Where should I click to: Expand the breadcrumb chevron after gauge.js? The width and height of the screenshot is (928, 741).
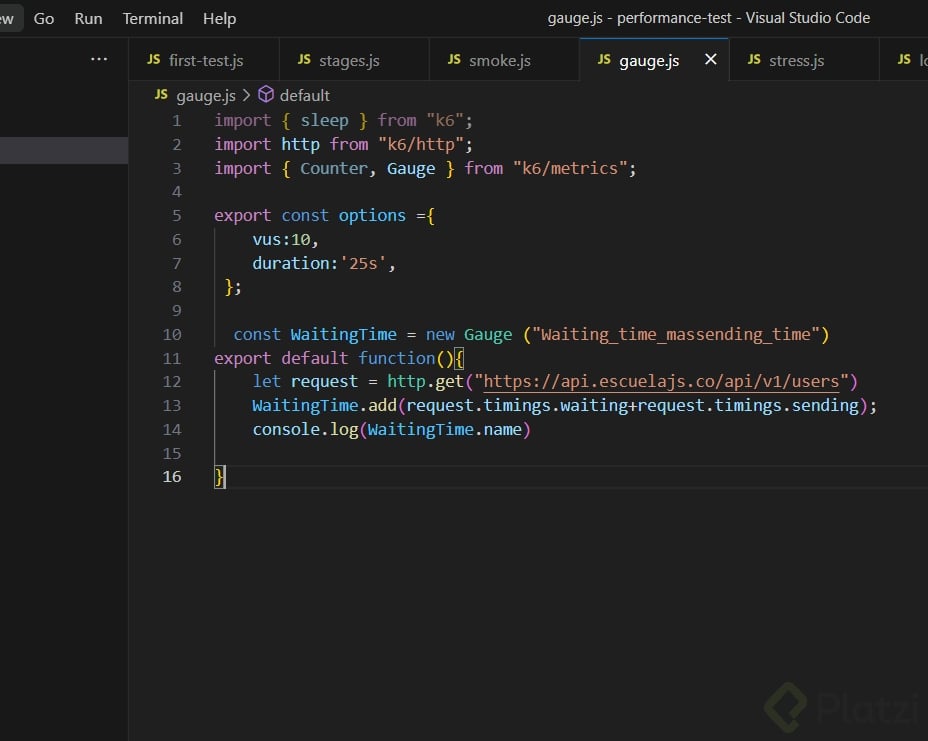pyautogui.click(x=247, y=95)
